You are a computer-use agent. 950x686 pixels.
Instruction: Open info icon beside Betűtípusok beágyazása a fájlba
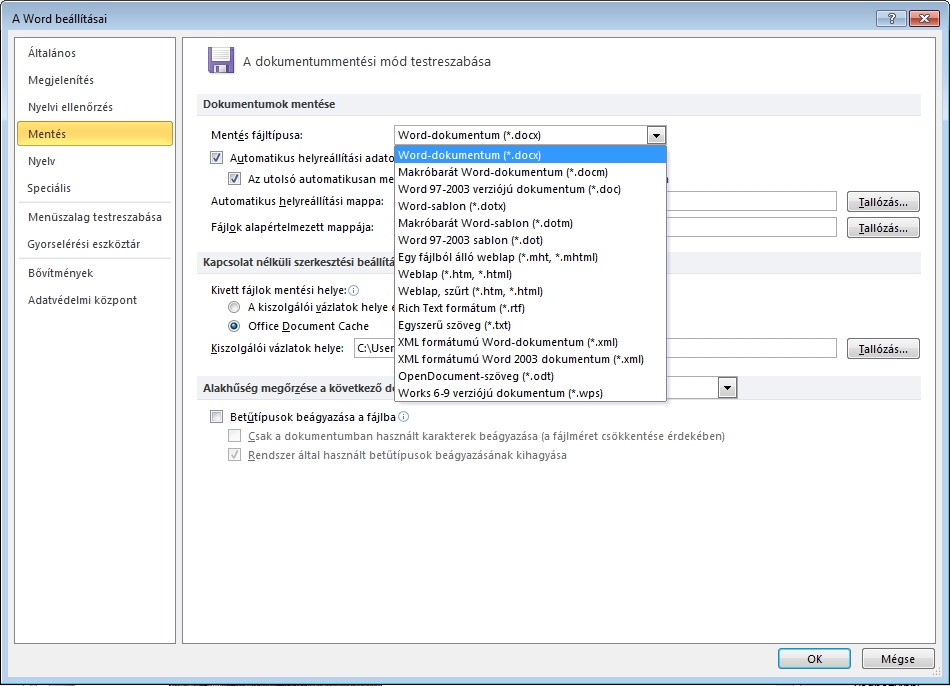coord(404,417)
